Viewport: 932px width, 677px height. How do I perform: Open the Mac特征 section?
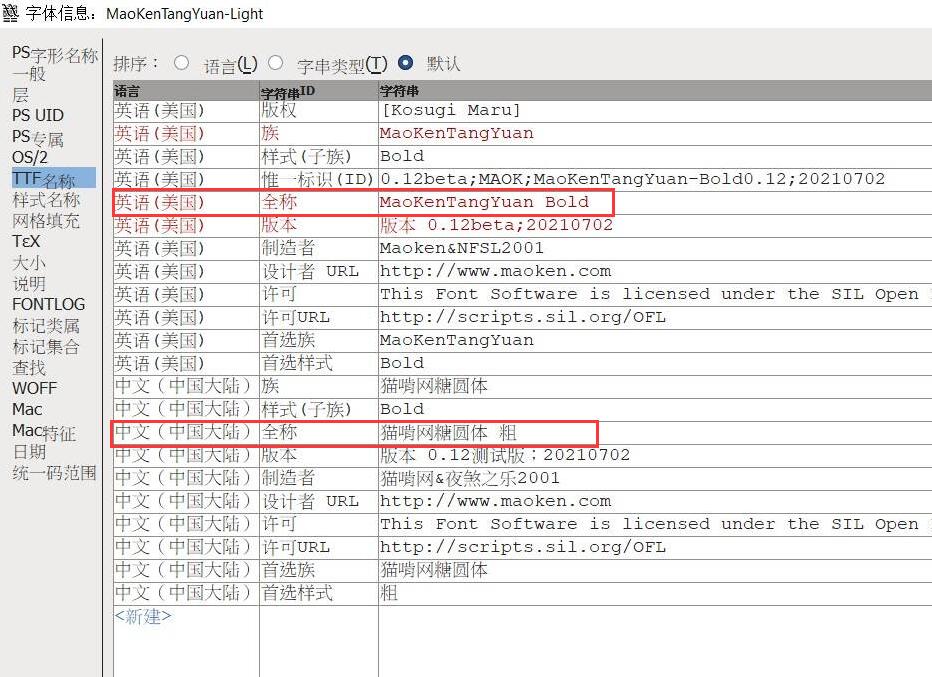(44, 431)
